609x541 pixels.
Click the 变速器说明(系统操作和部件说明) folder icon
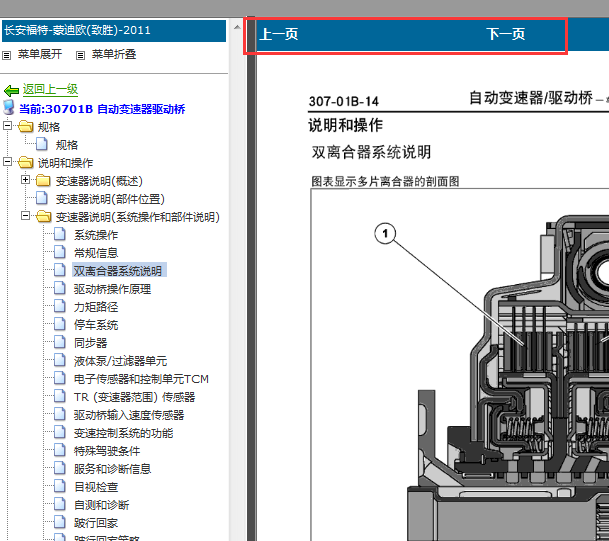coord(44,216)
